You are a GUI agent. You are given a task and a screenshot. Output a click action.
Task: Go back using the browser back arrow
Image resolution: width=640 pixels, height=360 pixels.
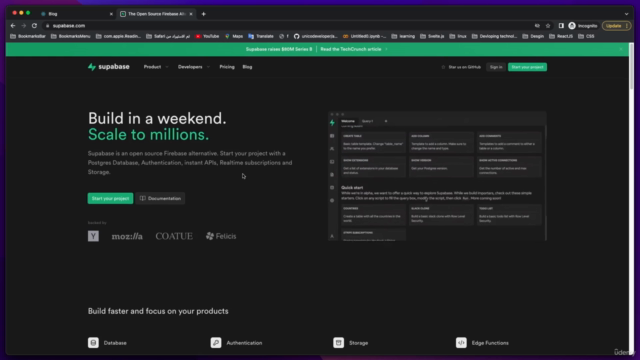13,26
